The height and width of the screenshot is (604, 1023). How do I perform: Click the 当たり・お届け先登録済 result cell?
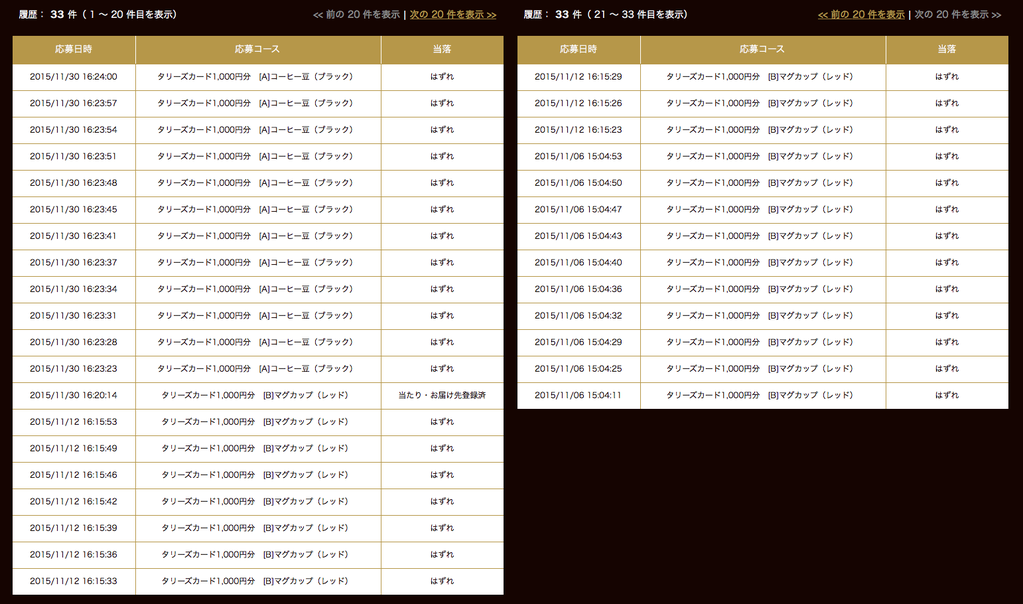tap(442, 395)
